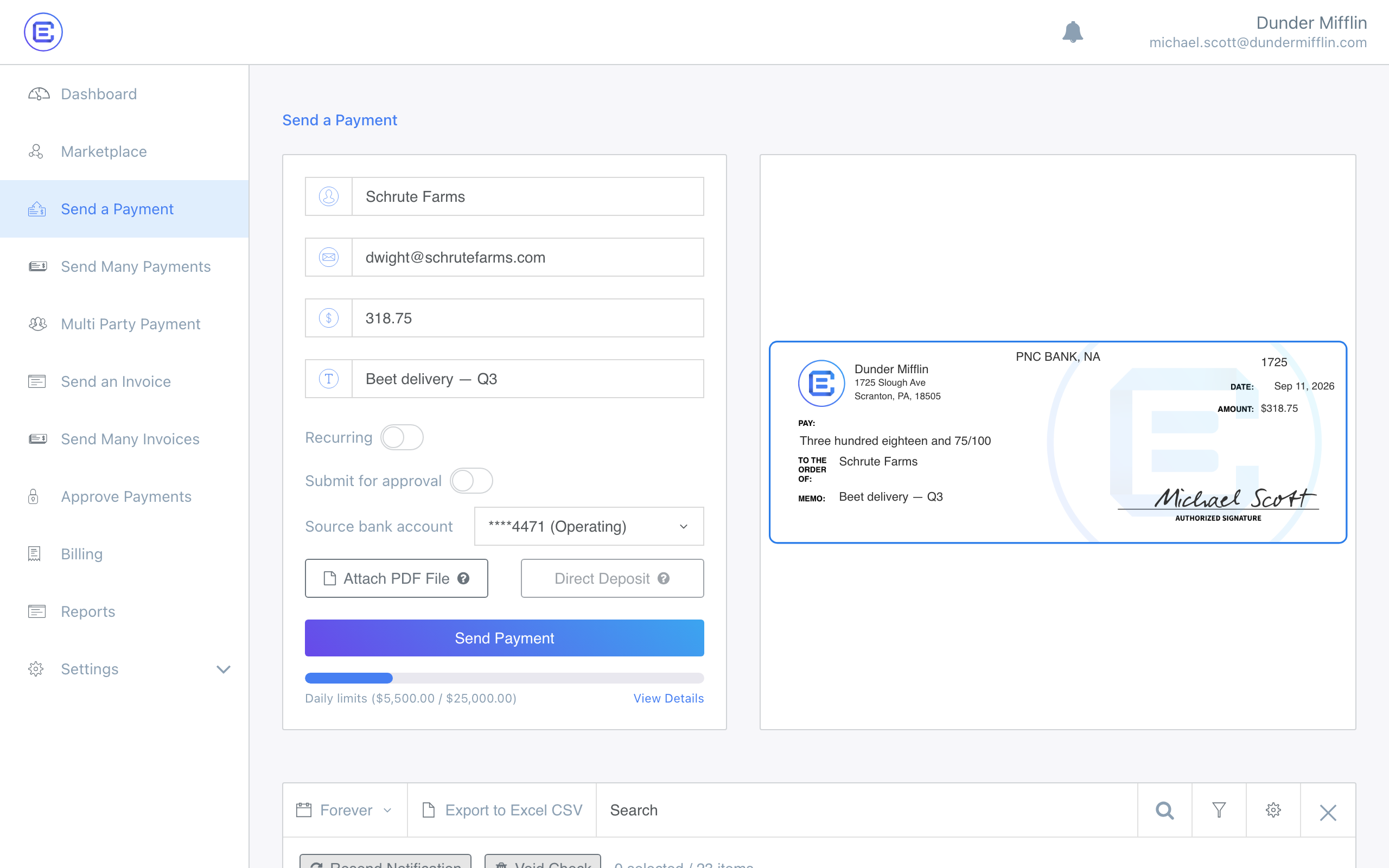
Task: Click the Send a Payment heading link
Action: (340, 120)
